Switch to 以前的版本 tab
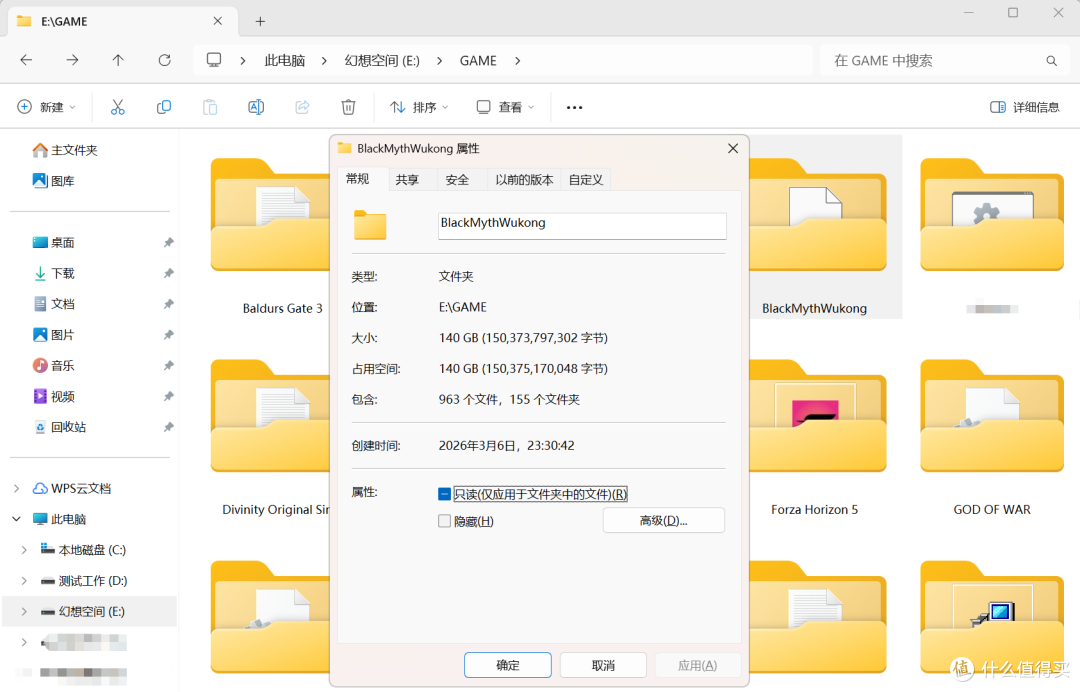 click(524, 180)
